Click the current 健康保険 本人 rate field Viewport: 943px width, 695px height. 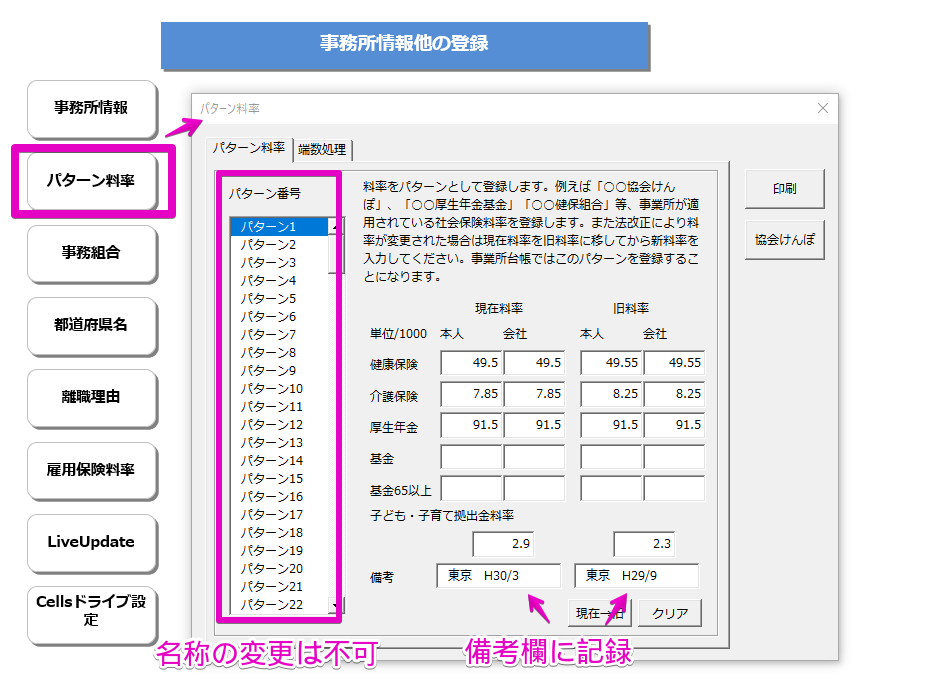[x=471, y=363]
